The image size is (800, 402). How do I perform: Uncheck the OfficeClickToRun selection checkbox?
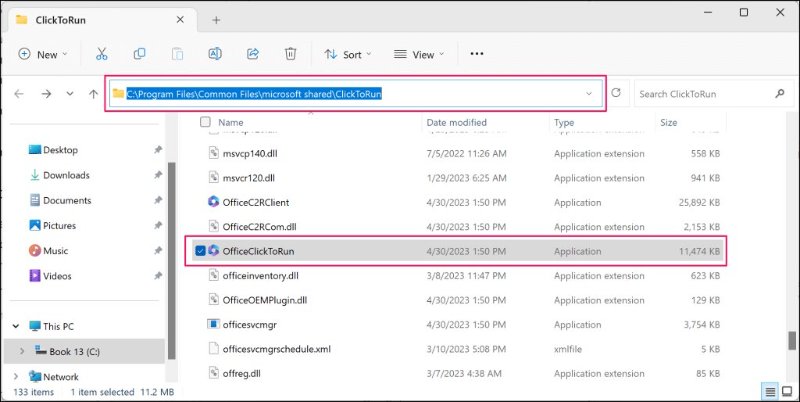click(x=201, y=251)
